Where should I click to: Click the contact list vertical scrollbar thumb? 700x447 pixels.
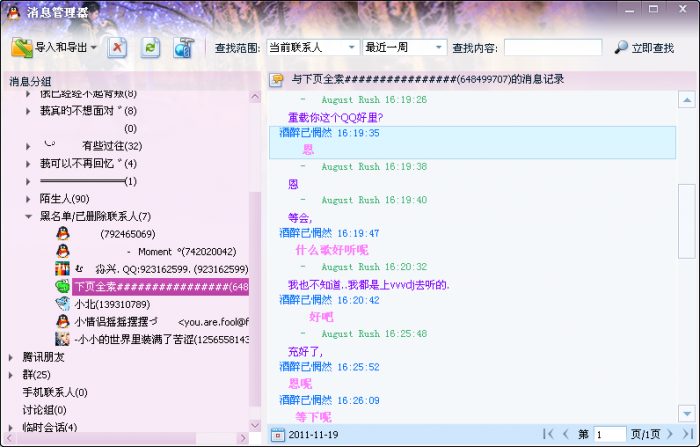pos(255,299)
